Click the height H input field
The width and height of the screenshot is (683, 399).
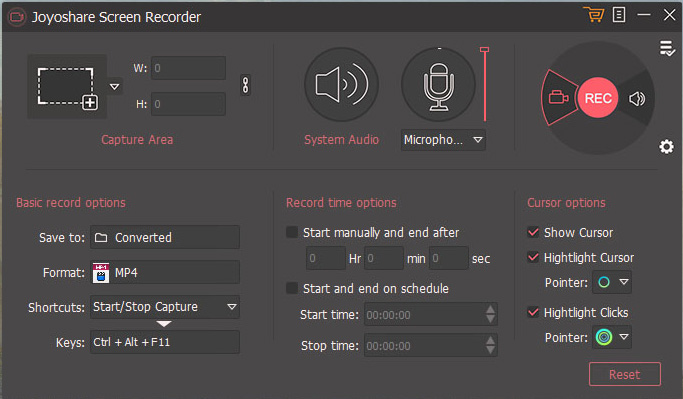[188, 104]
